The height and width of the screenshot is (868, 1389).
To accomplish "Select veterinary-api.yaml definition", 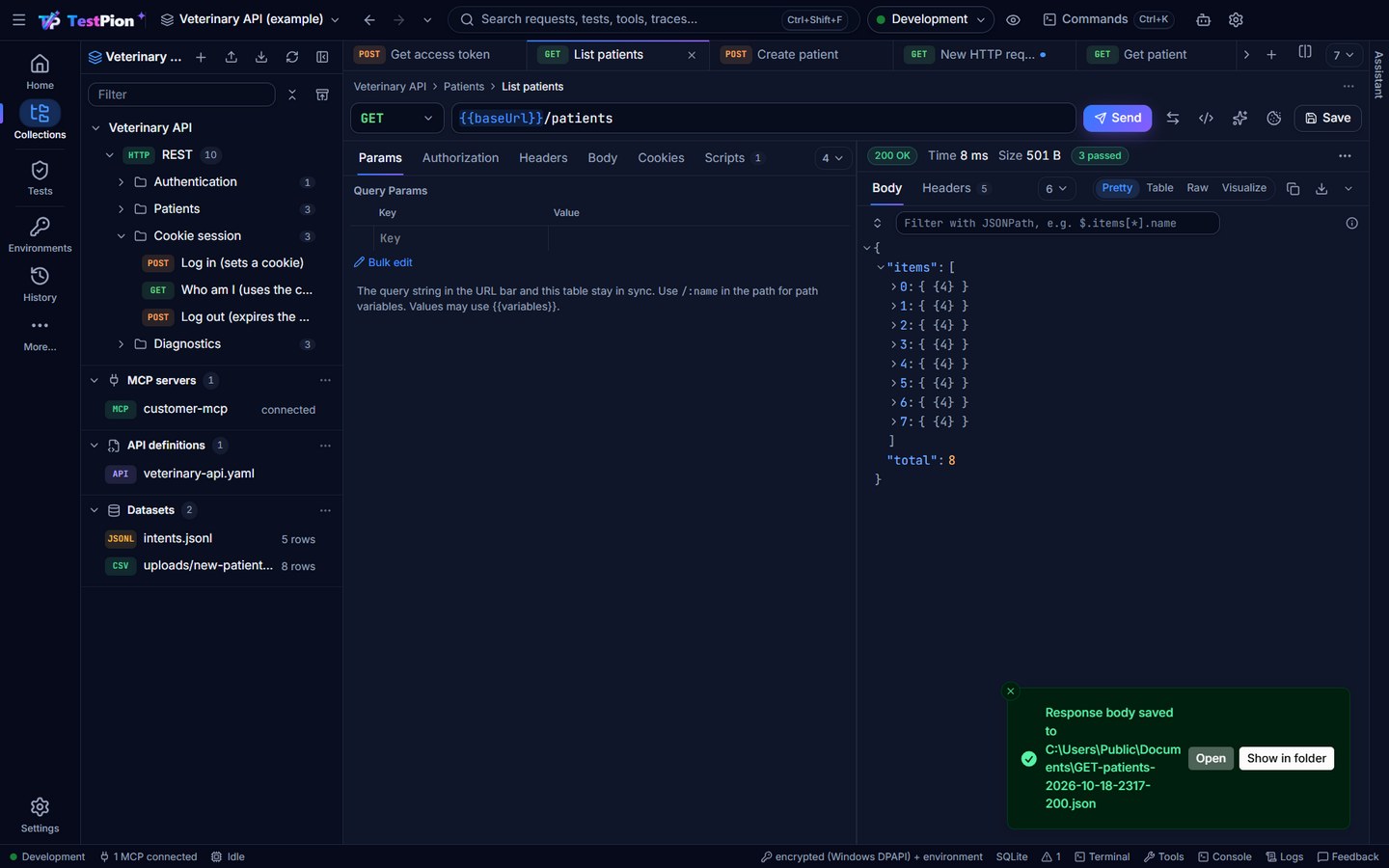I will [199, 474].
